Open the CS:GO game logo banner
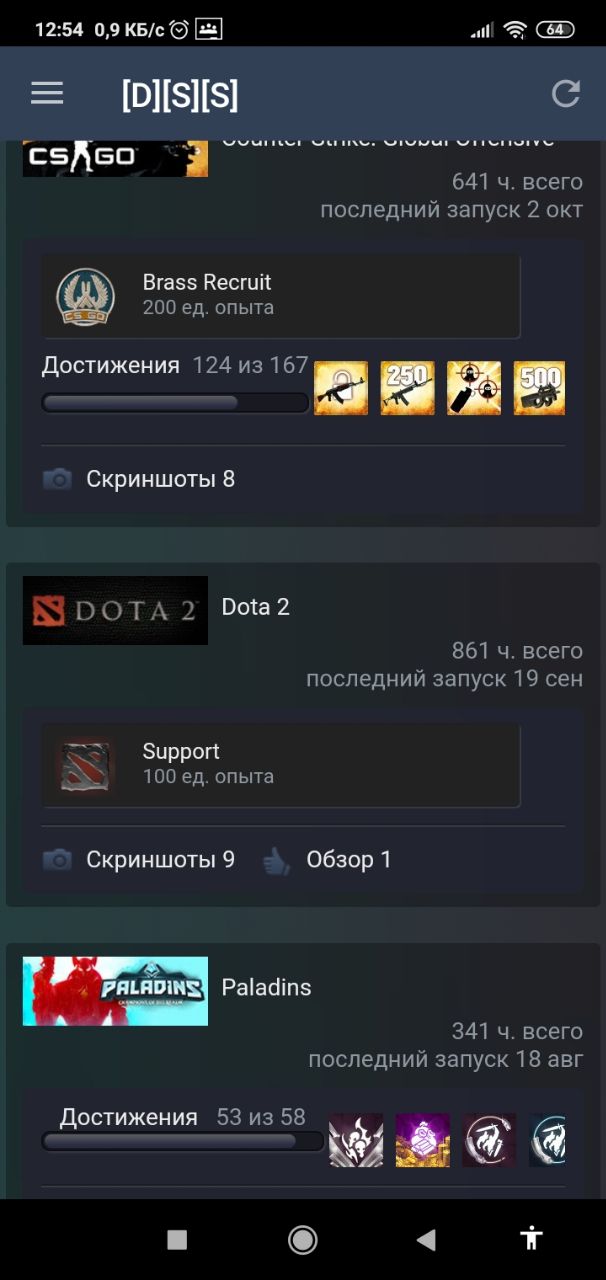The width and height of the screenshot is (606, 1280). (x=115, y=159)
